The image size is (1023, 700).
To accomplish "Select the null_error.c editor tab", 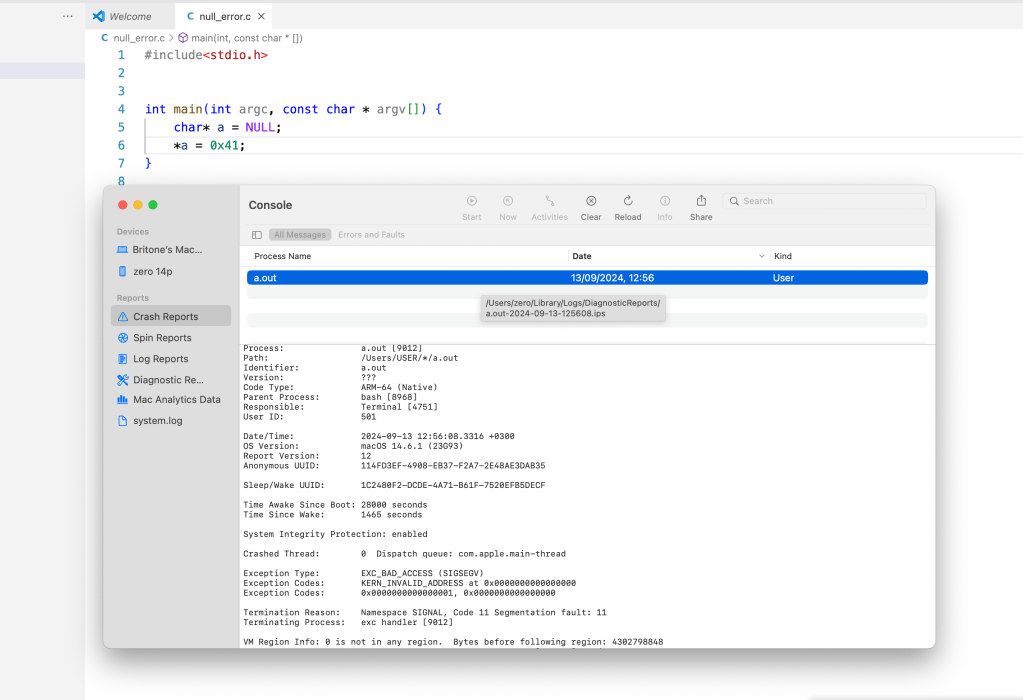I will point(224,16).
